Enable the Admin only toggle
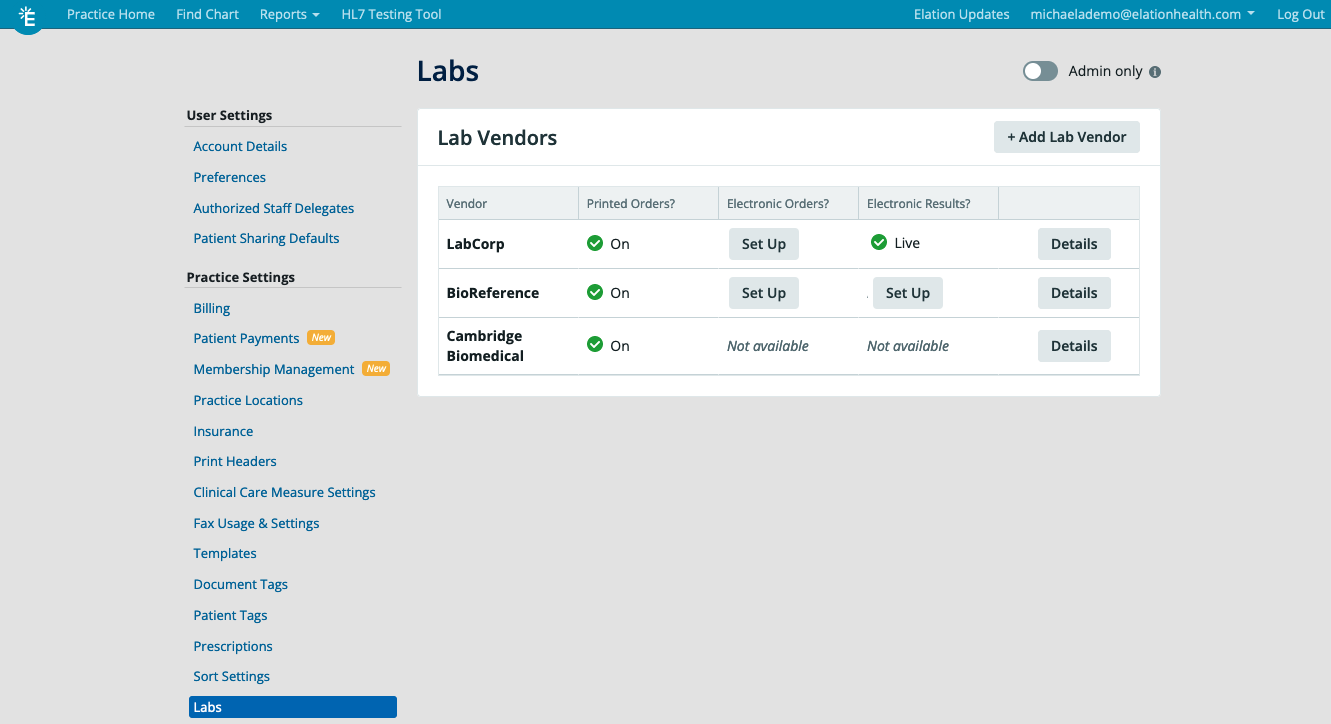 pos(1039,71)
